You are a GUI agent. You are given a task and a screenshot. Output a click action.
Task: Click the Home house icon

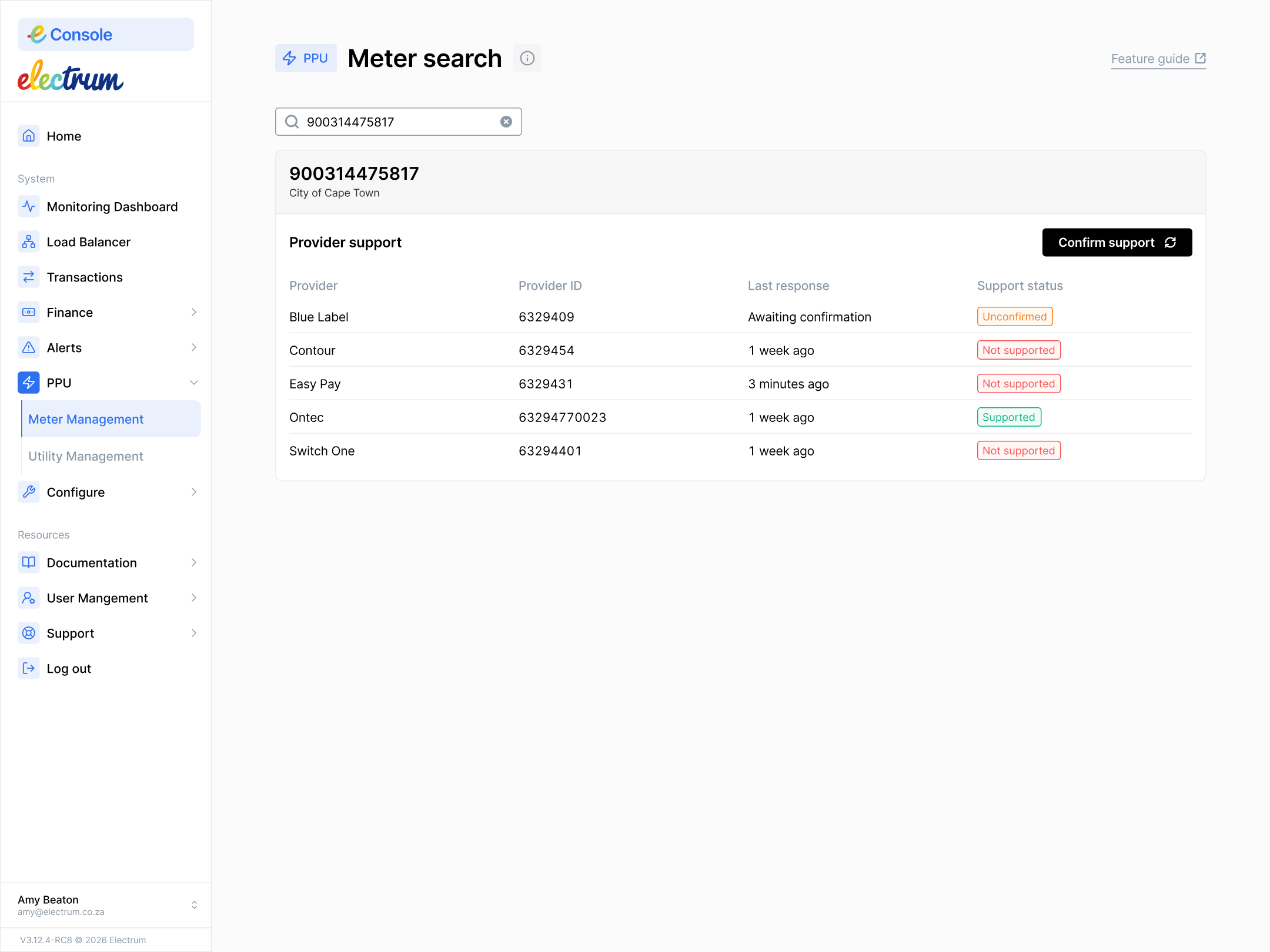29,136
